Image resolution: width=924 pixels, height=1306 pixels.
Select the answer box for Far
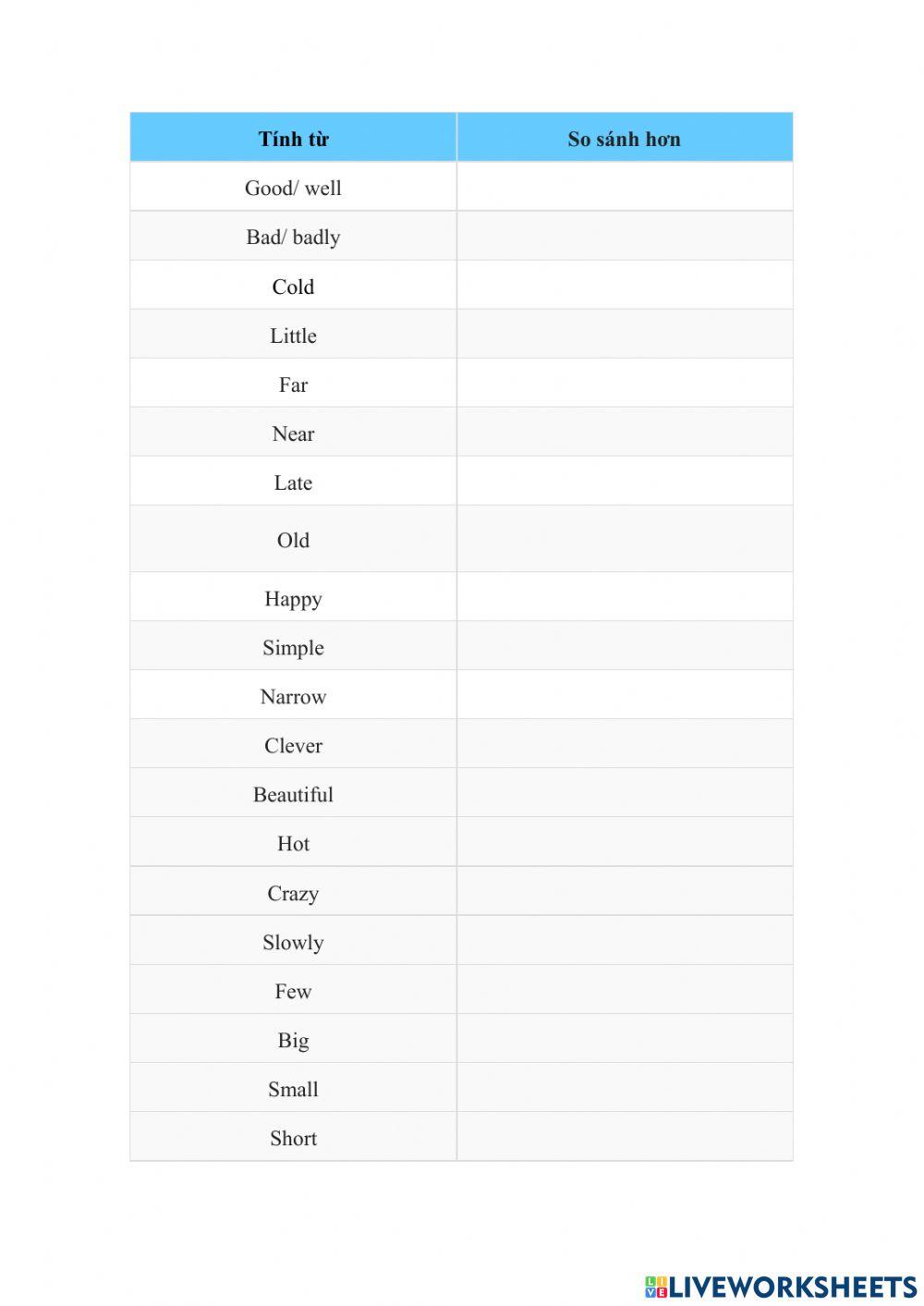click(625, 384)
